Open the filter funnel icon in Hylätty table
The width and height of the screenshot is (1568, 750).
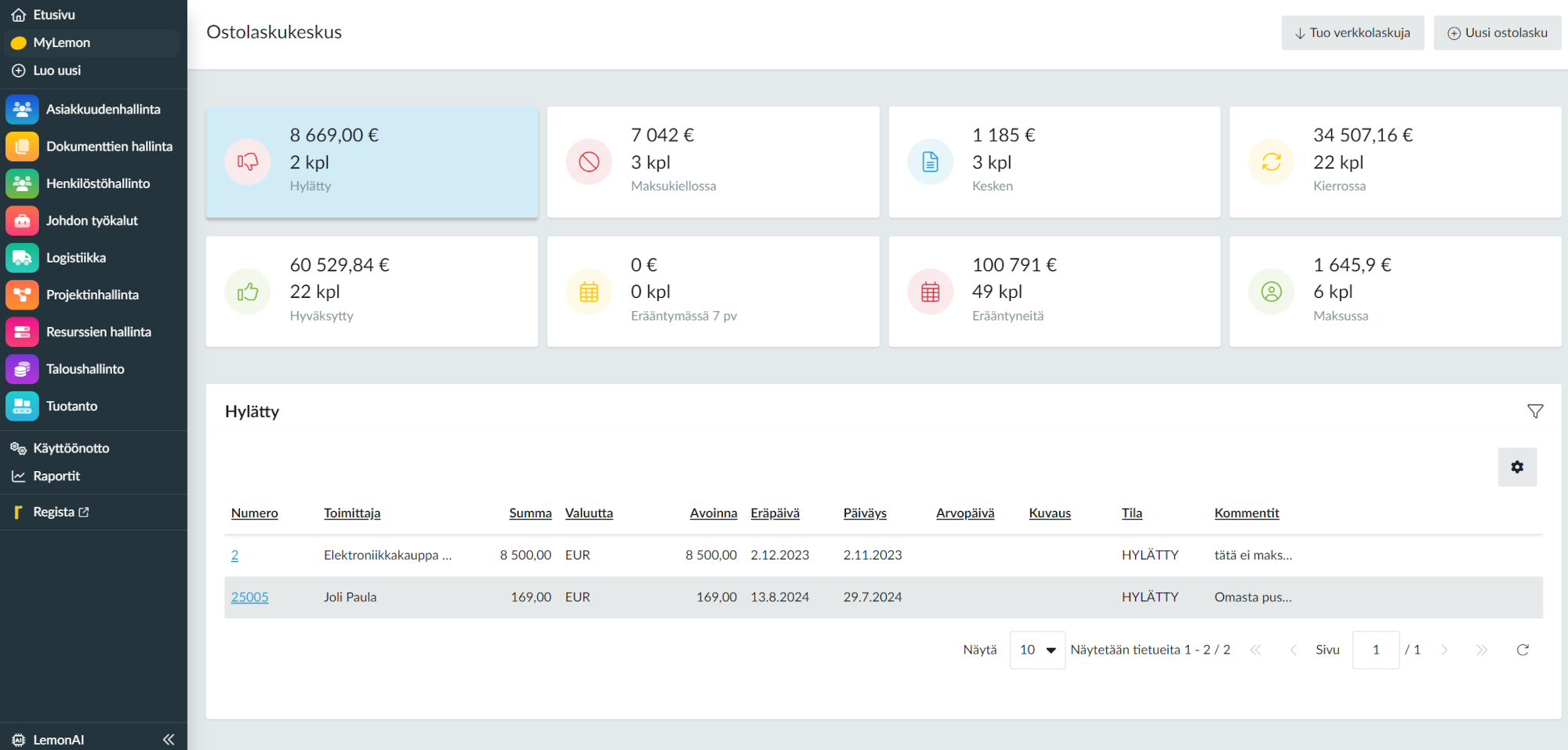click(1535, 411)
